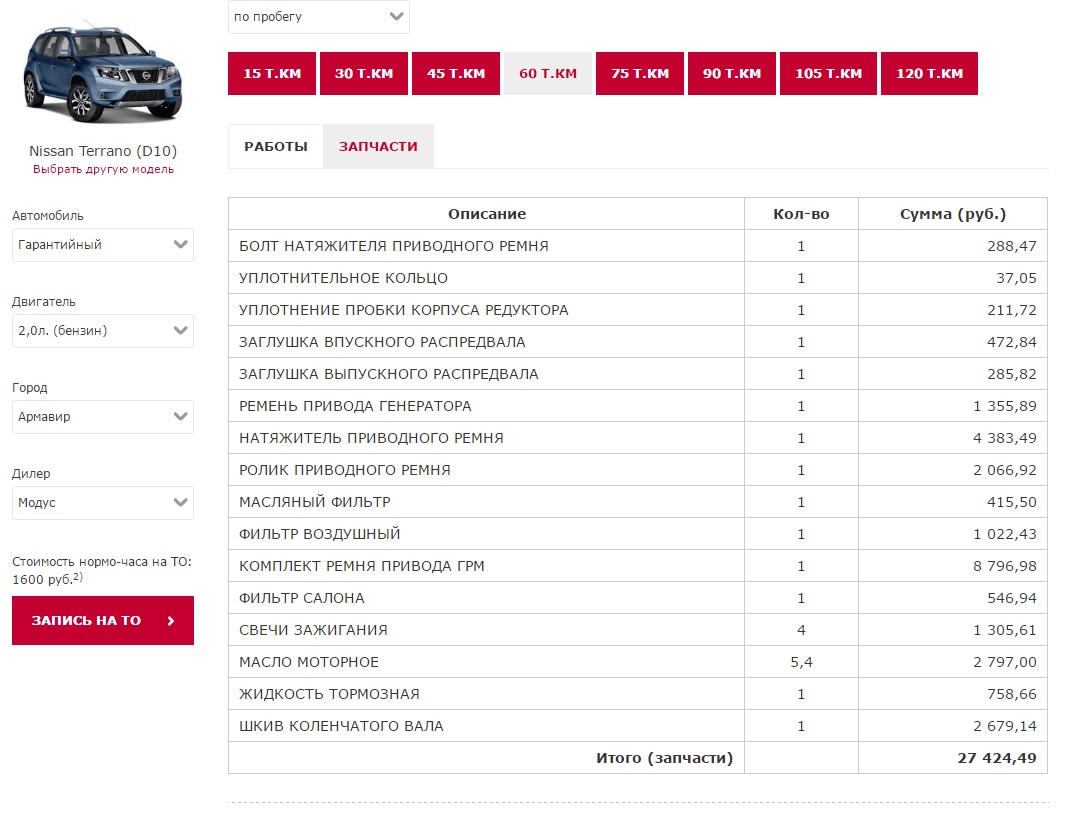Click the 'Стоимость нормо-часа на ТО' text
This screenshot has height=814, width=1065.
pos(102,570)
